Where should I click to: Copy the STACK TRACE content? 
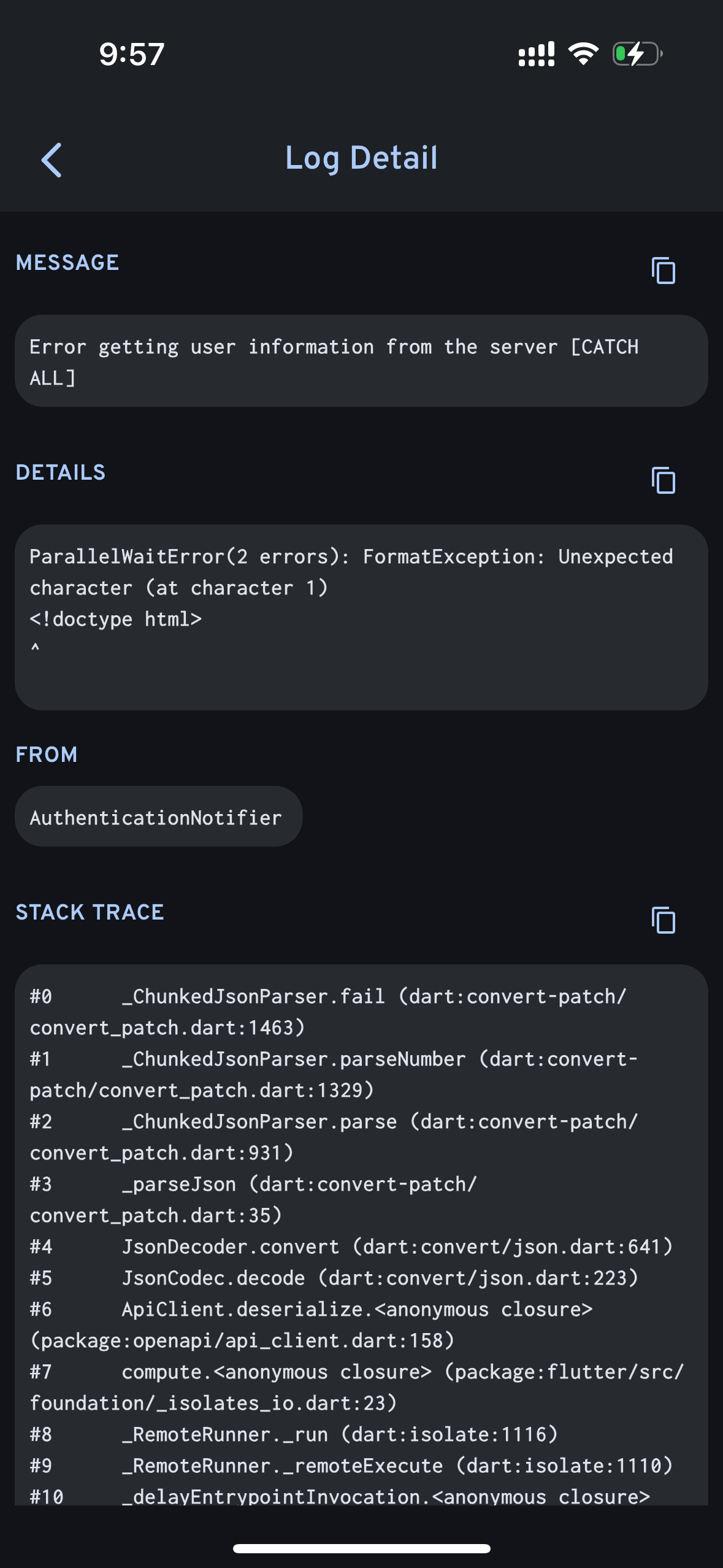(x=663, y=920)
